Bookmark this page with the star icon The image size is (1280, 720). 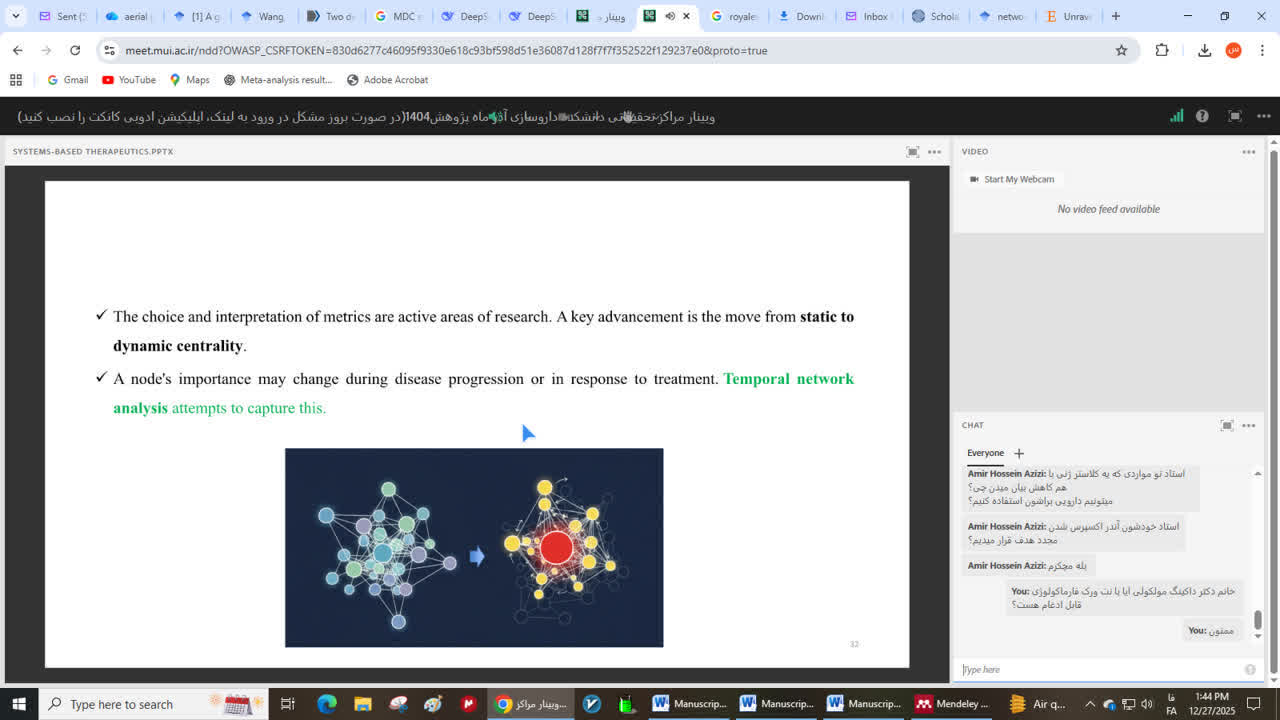pos(1121,50)
